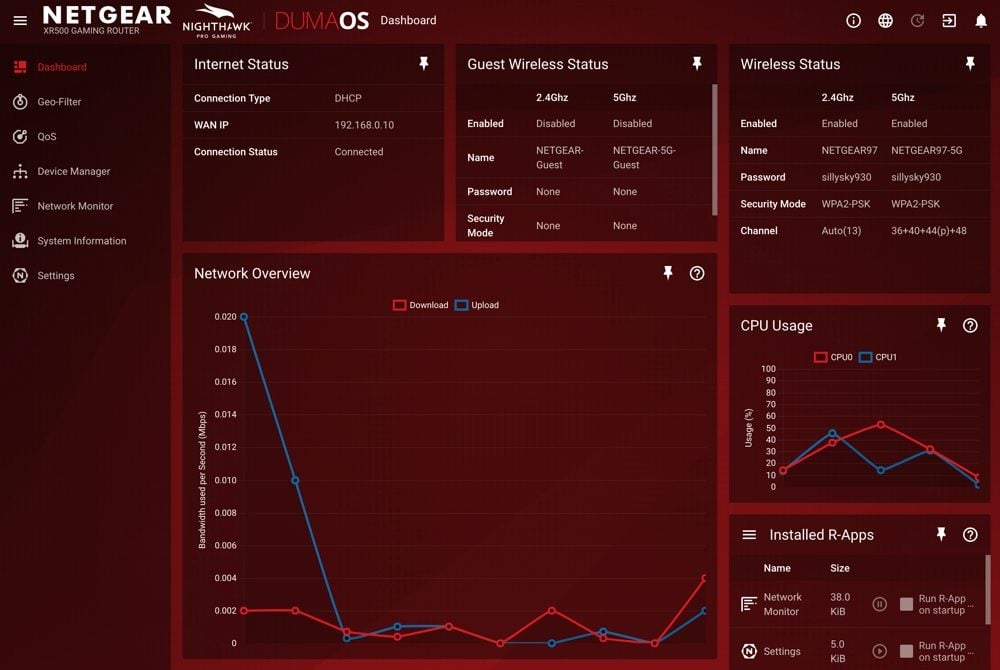Image resolution: width=1000 pixels, height=670 pixels.
Task: Toggle the CPU1 series in CPU legend
Action: click(878, 357)
